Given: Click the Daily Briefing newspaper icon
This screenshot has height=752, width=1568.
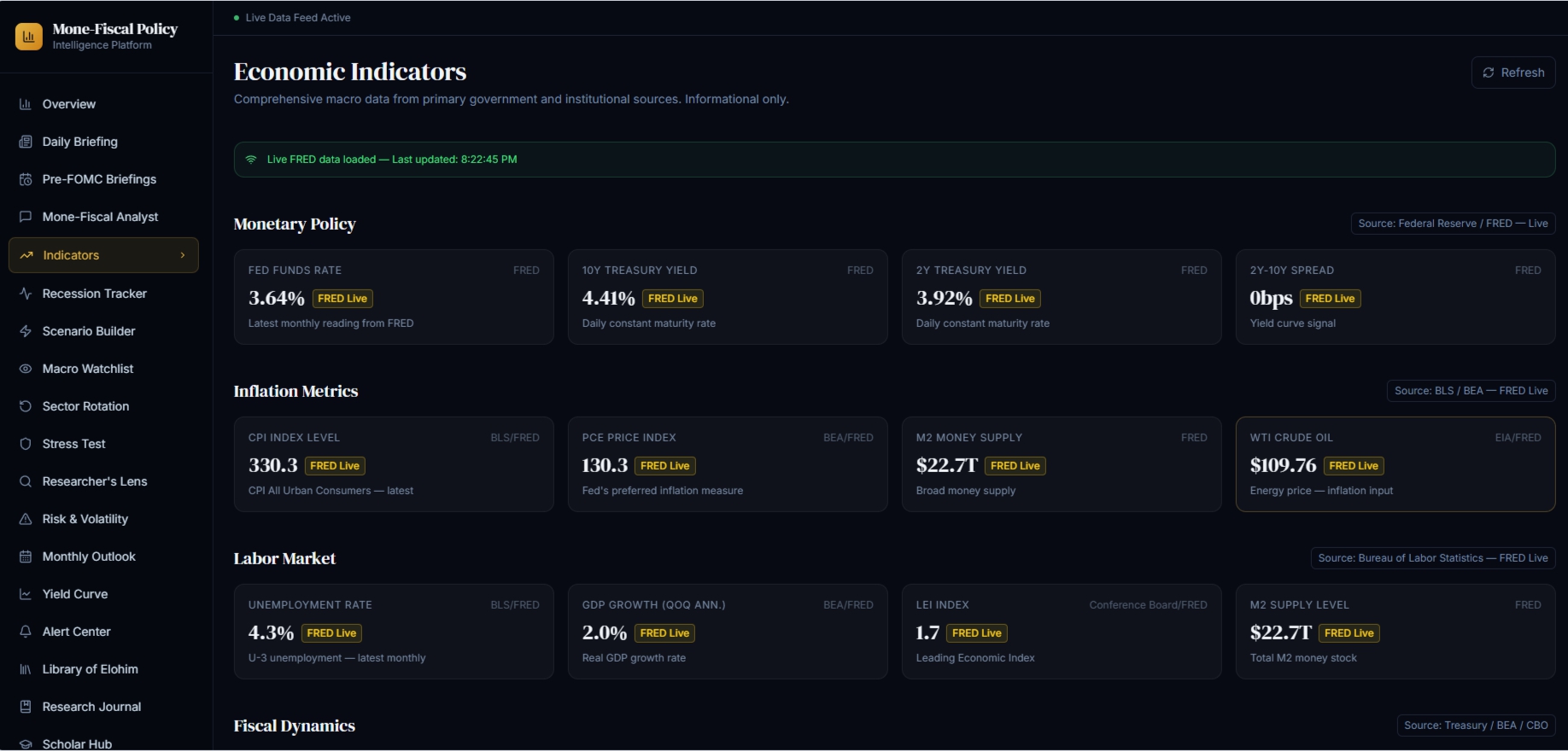Looking at the screenshot, I should click(26, 142).
